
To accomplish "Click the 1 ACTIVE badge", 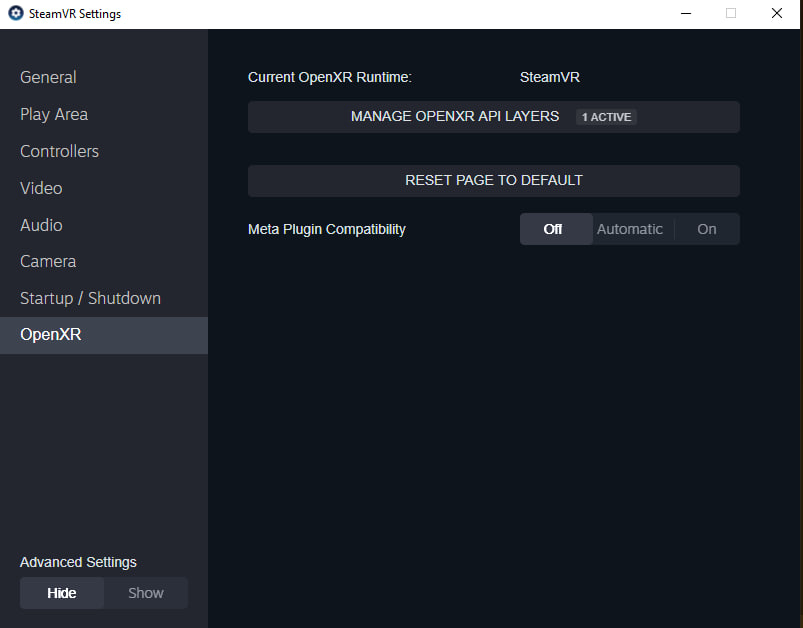I will [x=606, y=117].
